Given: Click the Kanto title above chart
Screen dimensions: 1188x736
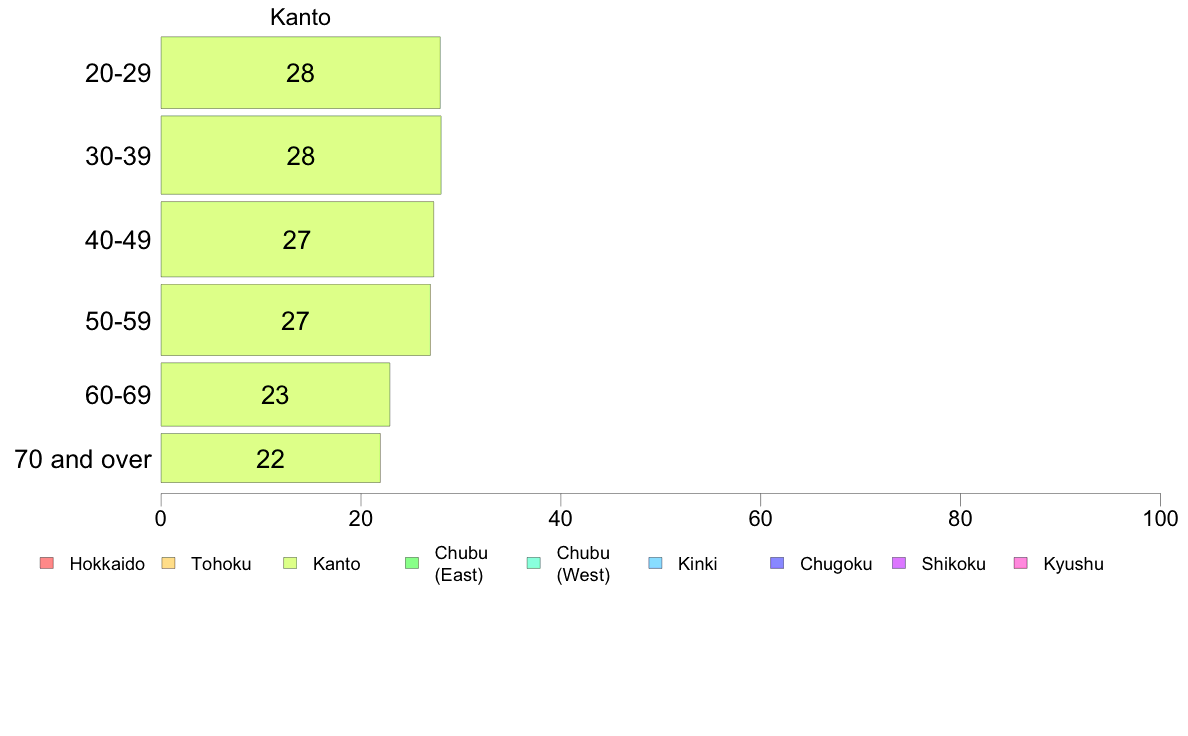Looking at the screenshot, I should pos(300,17).
